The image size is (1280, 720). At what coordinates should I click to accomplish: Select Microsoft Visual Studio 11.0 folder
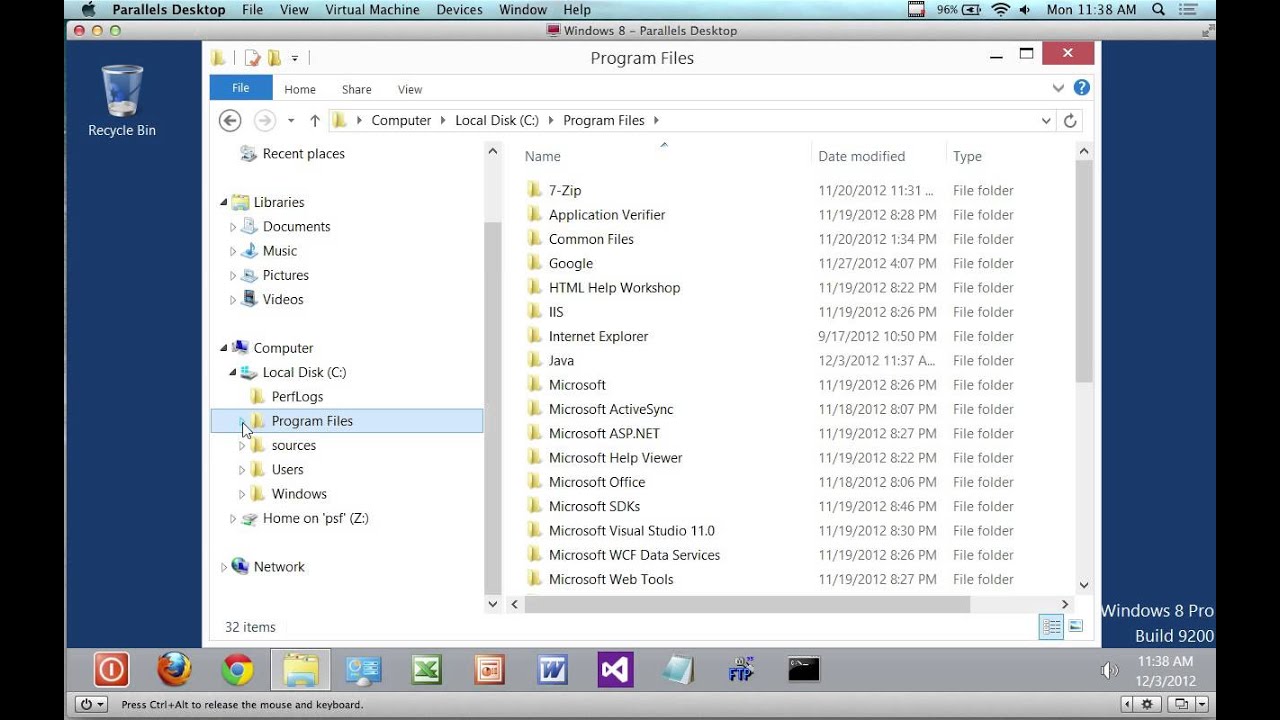(x=631, y=531)
